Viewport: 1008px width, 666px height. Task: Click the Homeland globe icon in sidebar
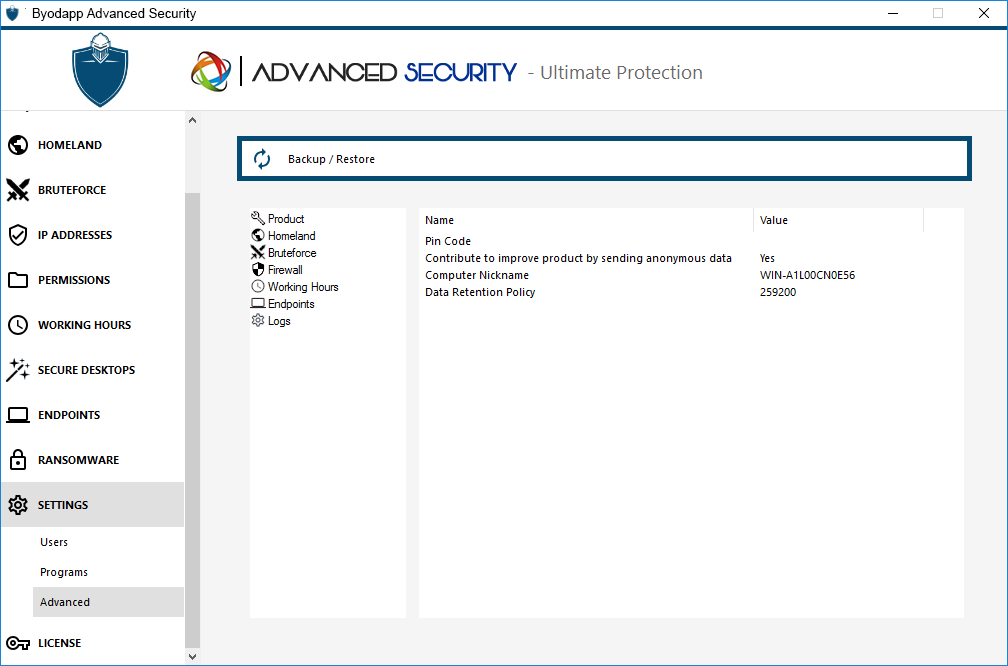pos(18,145)
